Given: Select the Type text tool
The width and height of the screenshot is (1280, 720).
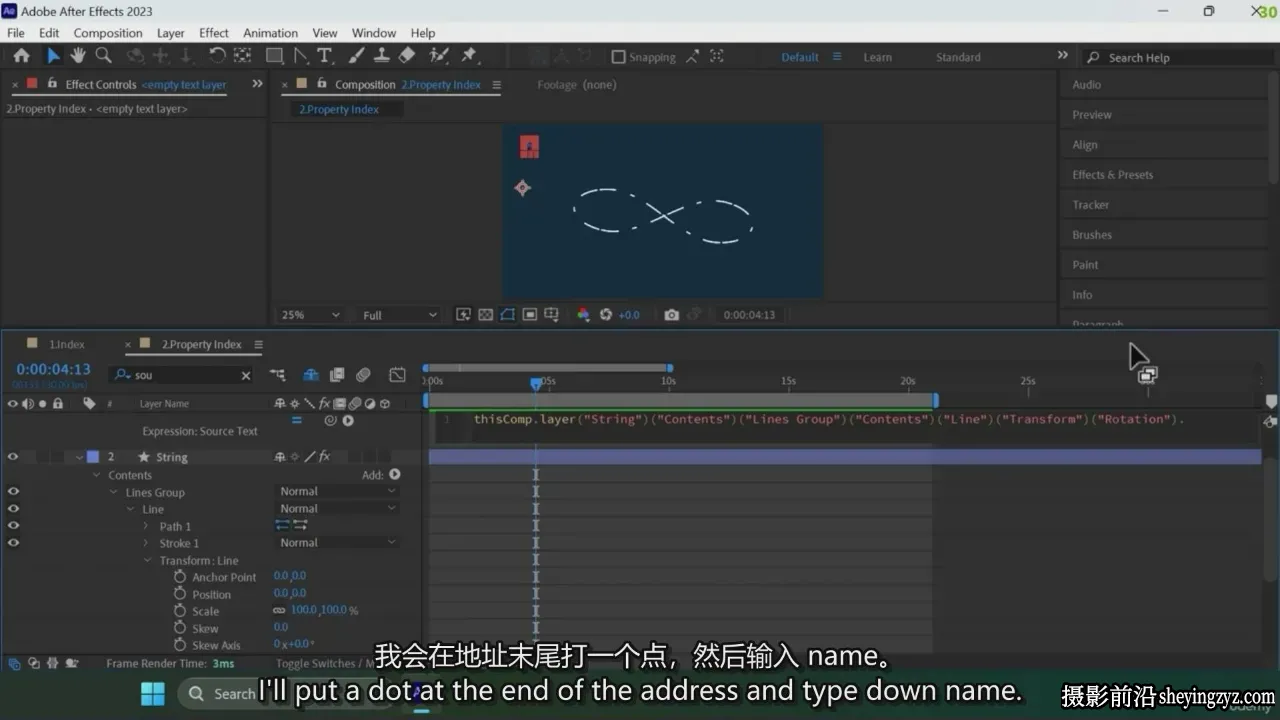Looking at the screenshot, I should click(325, 56).
